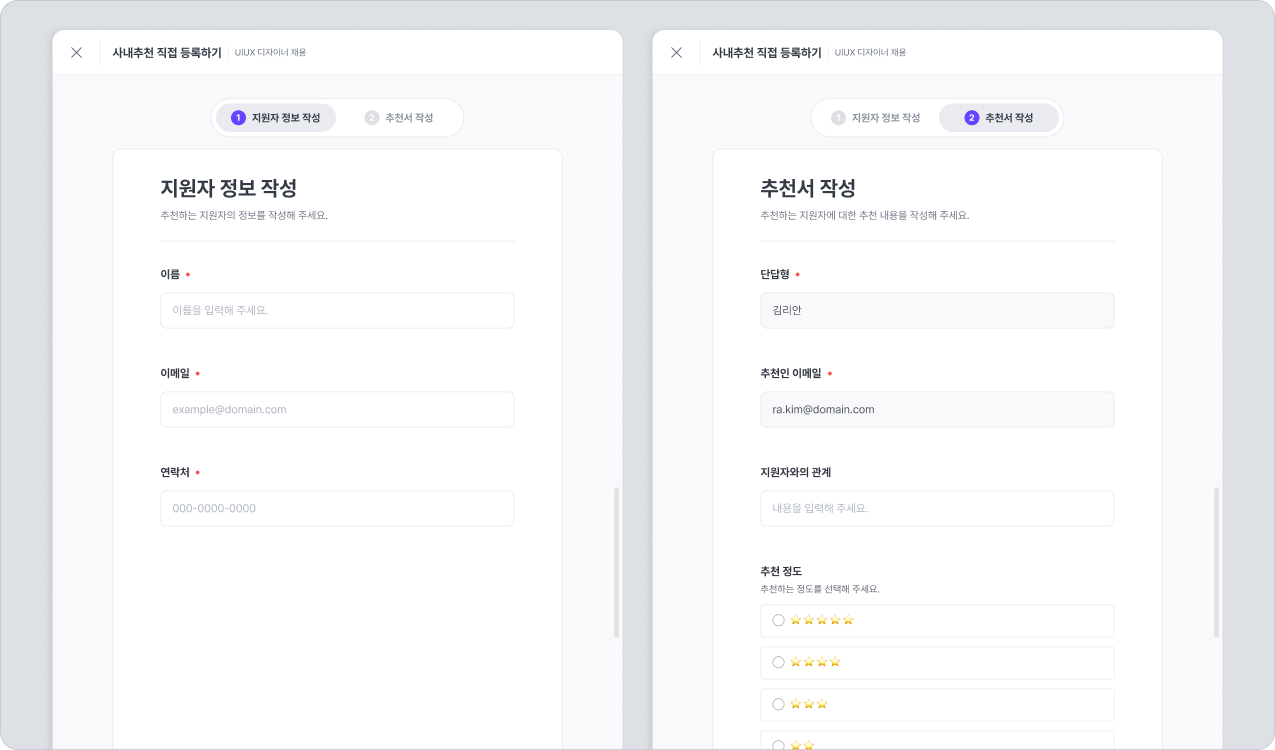
Task: Close the right registration panel with X
Action: click(676, 53)
